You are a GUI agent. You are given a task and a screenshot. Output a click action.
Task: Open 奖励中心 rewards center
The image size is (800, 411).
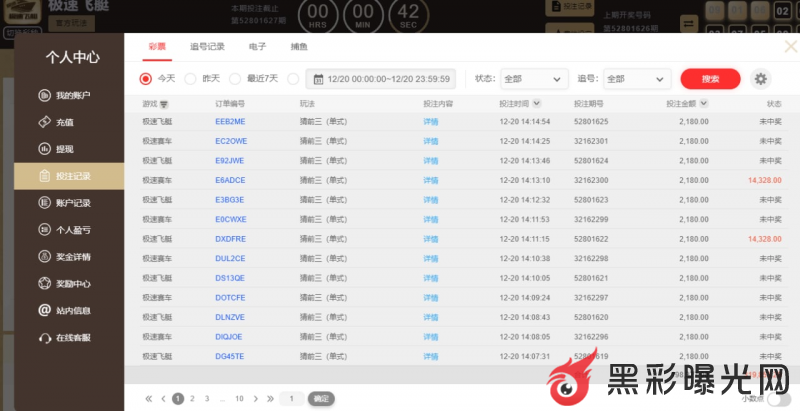click(72, 283)
